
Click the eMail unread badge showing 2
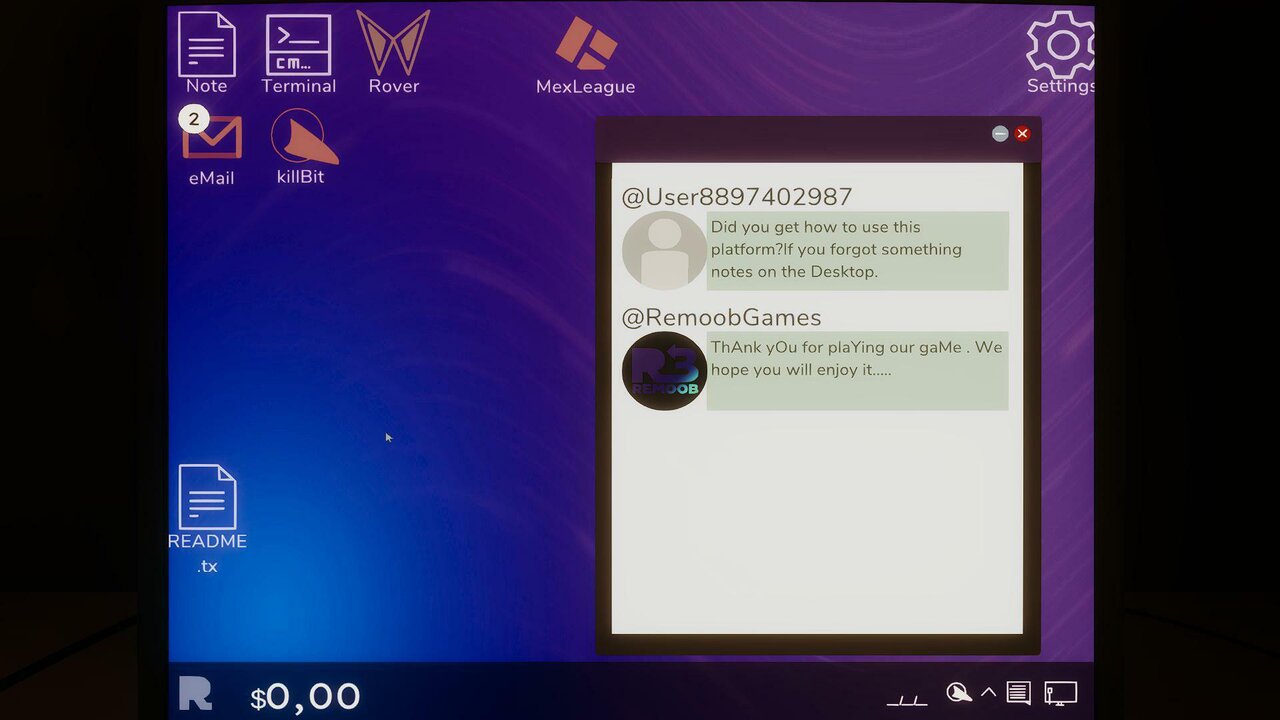(x=194, y=119)
